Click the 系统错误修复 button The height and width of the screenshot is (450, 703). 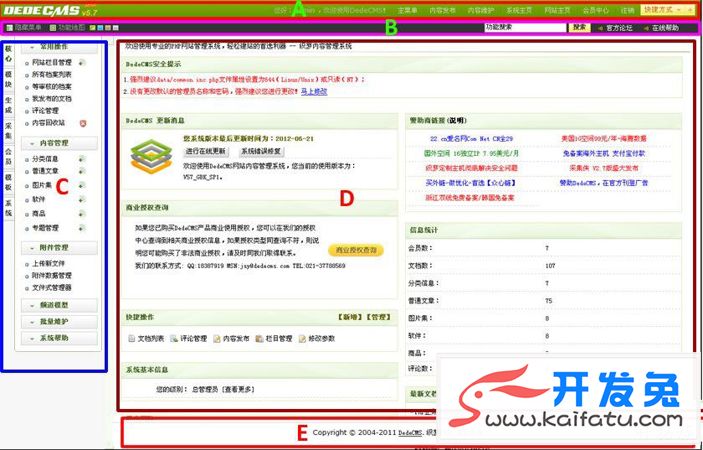point(261,151)
